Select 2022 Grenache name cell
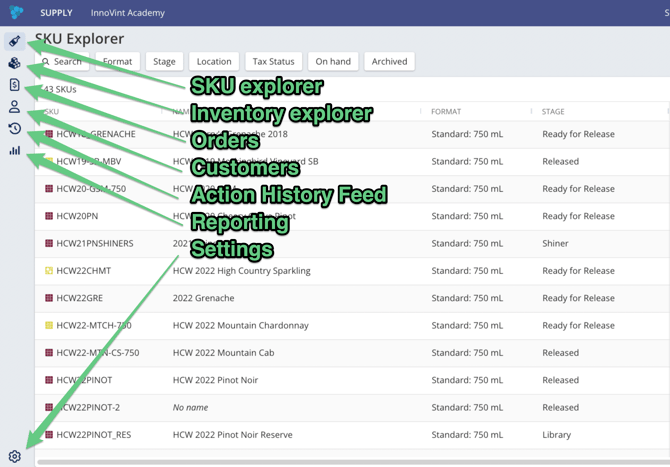670x467 pixels. click(x=203, y=298)
